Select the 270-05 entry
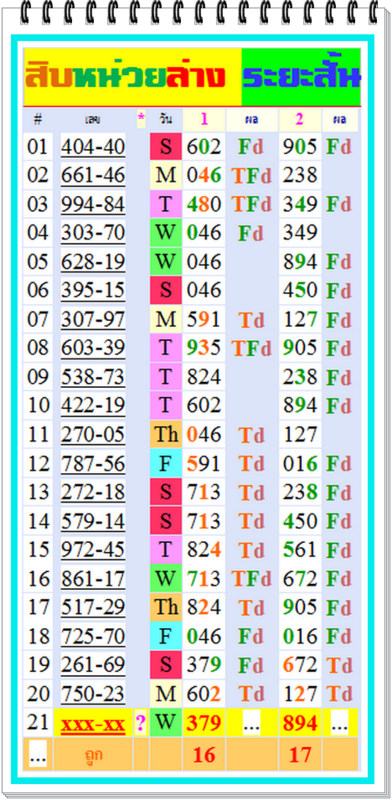The width and height of the screenshot is (392, 800). (93, 435)
